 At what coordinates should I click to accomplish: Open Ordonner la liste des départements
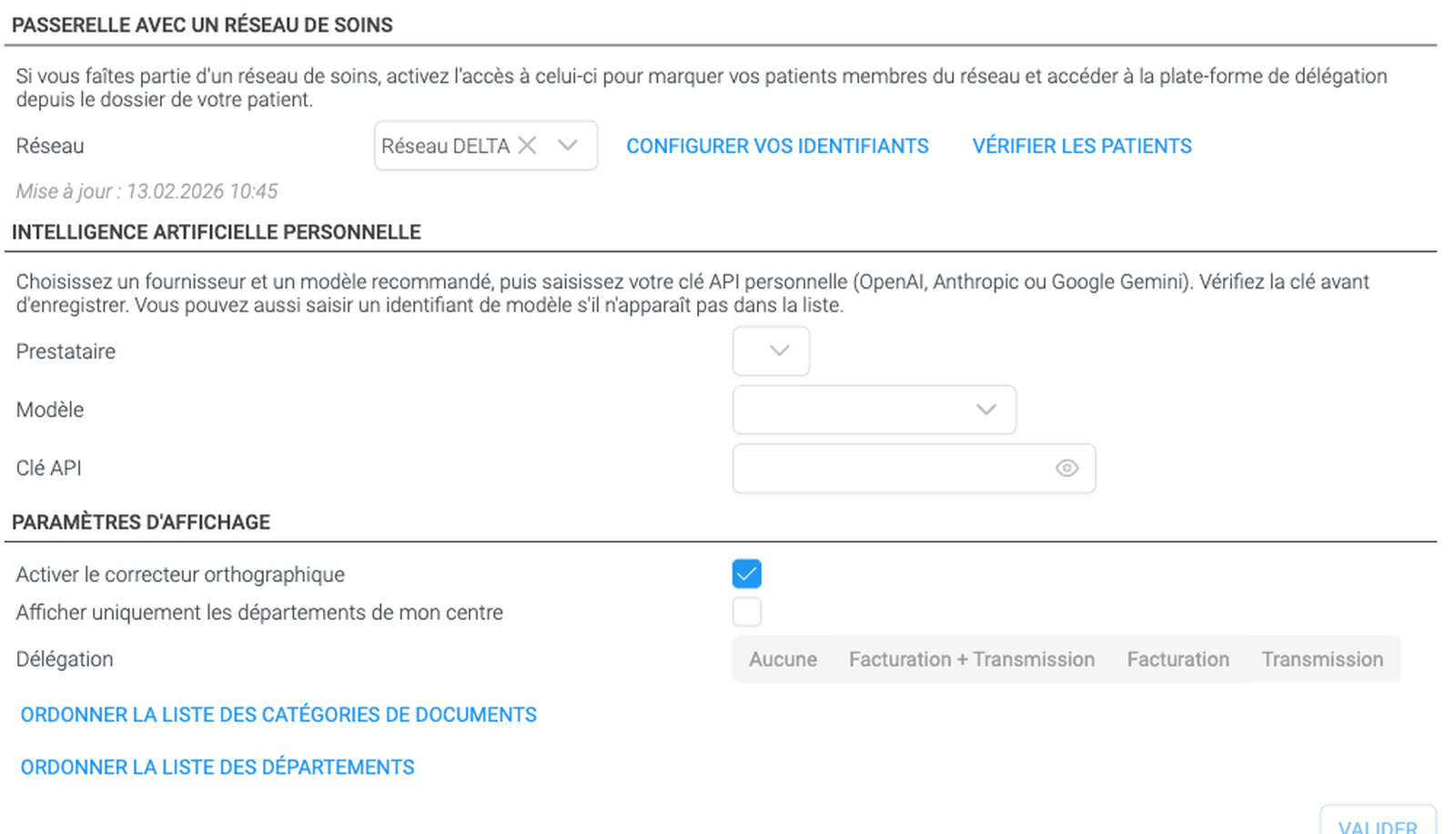click(x=217, y=768)
